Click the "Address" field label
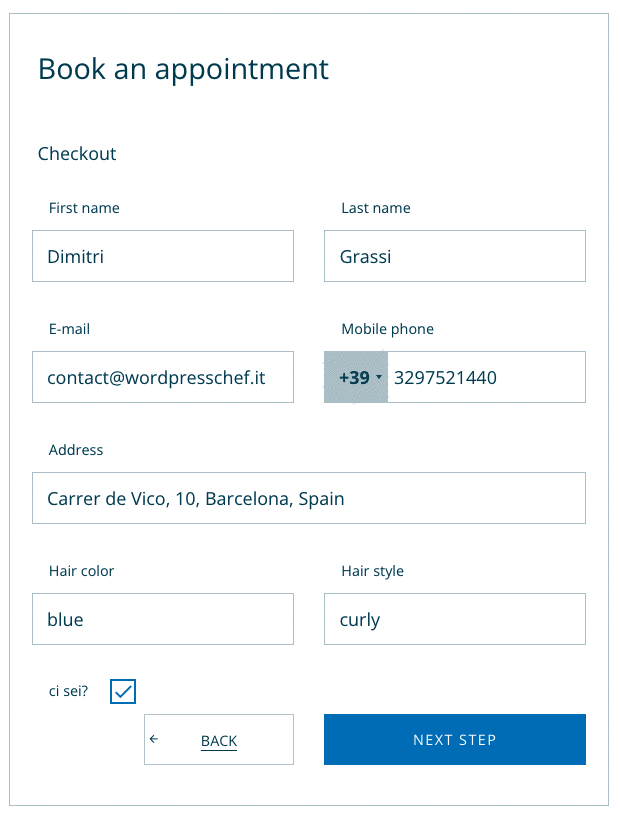The image size is (620, 820). (x=76, y=450)
